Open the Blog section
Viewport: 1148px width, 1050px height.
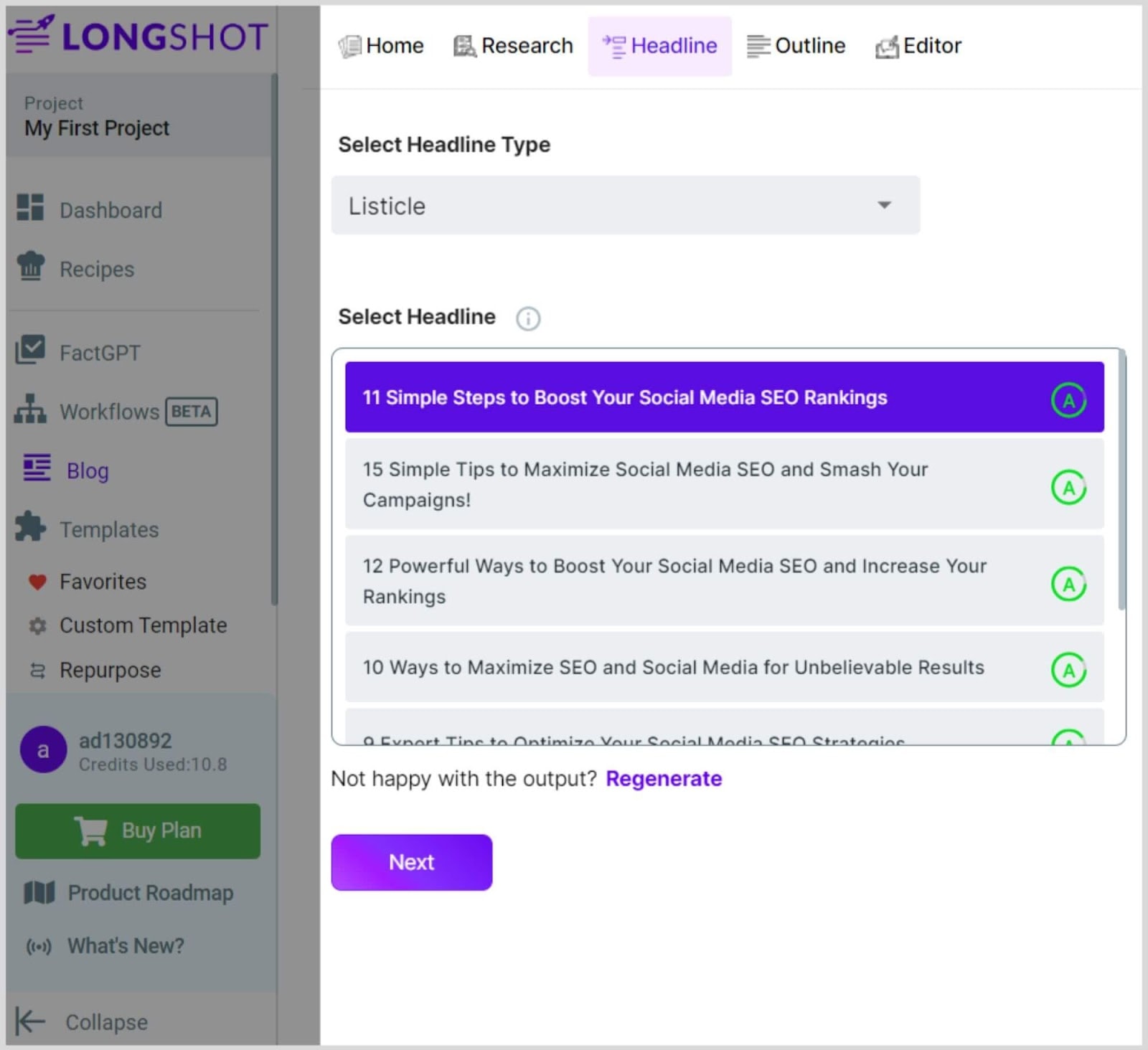coord(87,470)
